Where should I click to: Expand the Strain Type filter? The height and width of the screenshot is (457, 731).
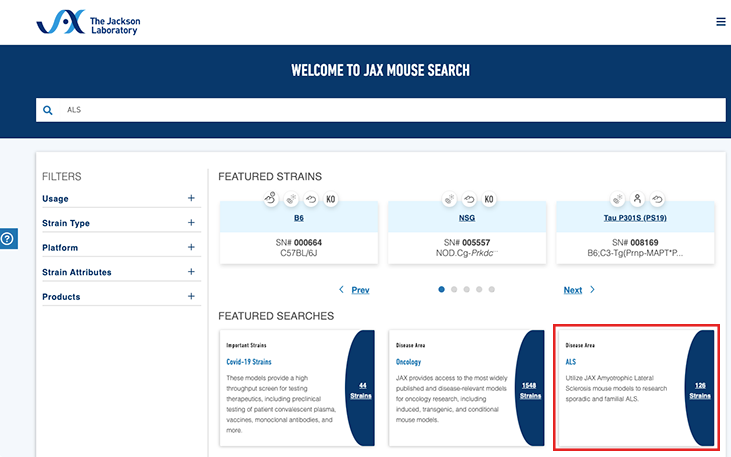[x=191, y=222]
